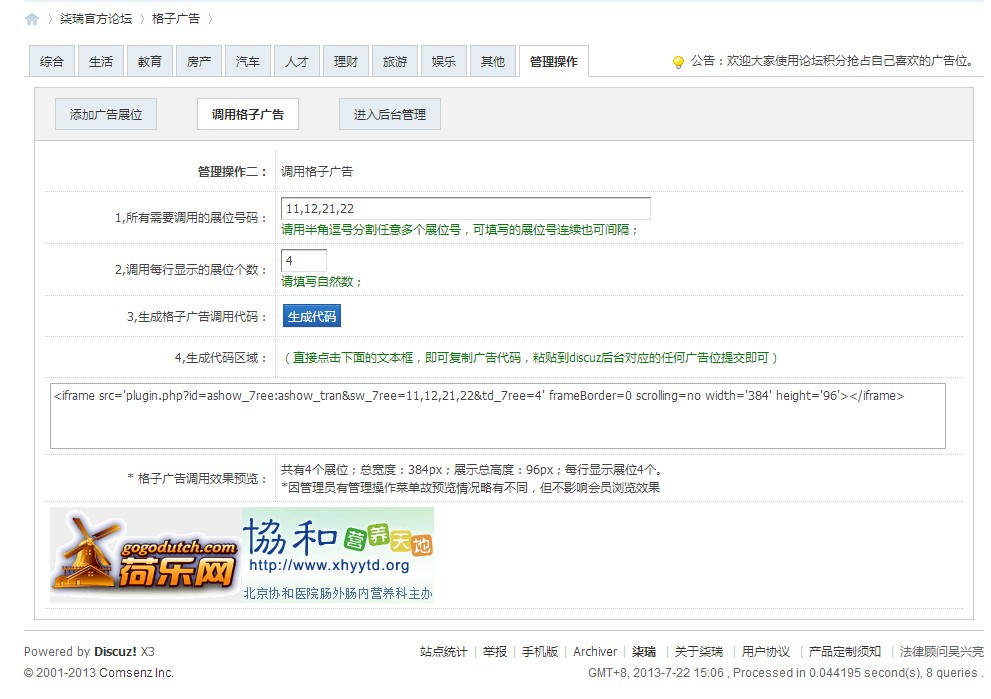Open the 协和营养天地 ad banner

tap(338, 555)
